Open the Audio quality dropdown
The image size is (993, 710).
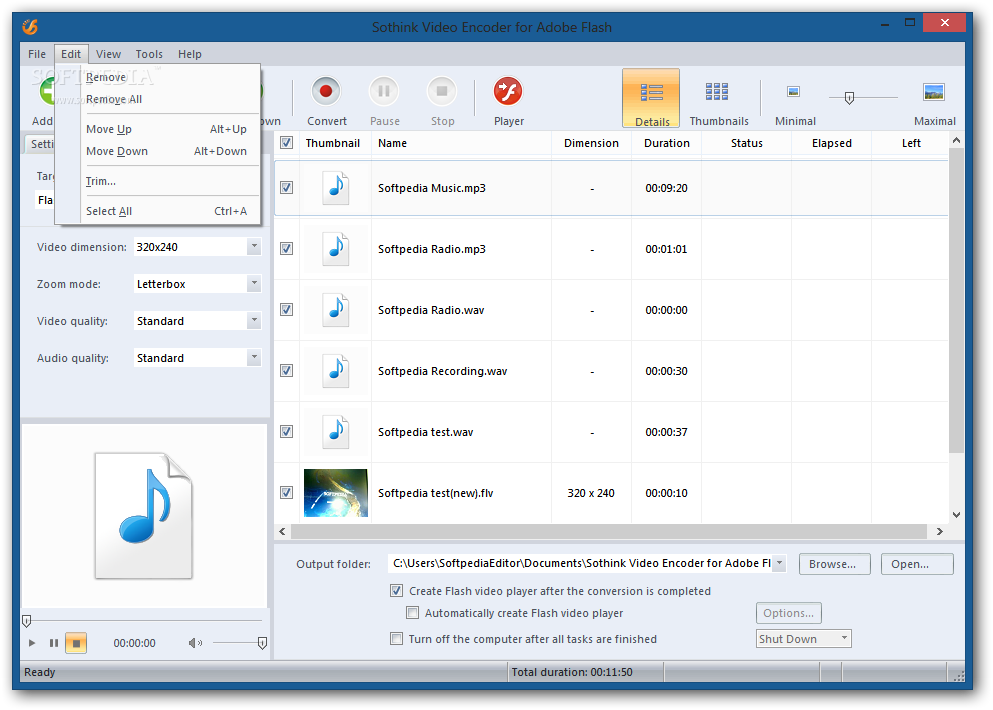(254, 357)
